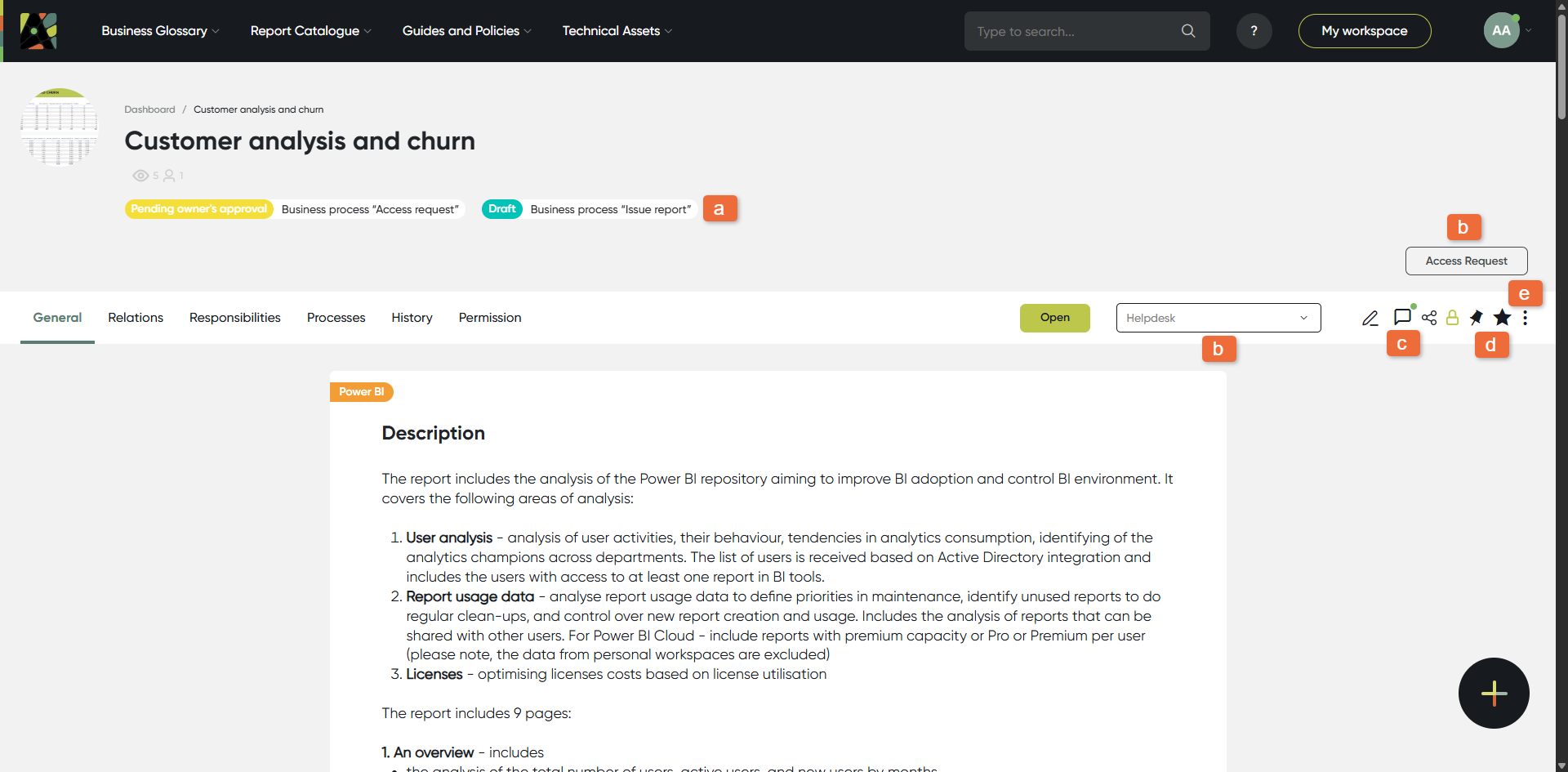1568x772 pixels.
Task: Open the Permission tab
Action: pyautogui.click(x=490, y=318)
